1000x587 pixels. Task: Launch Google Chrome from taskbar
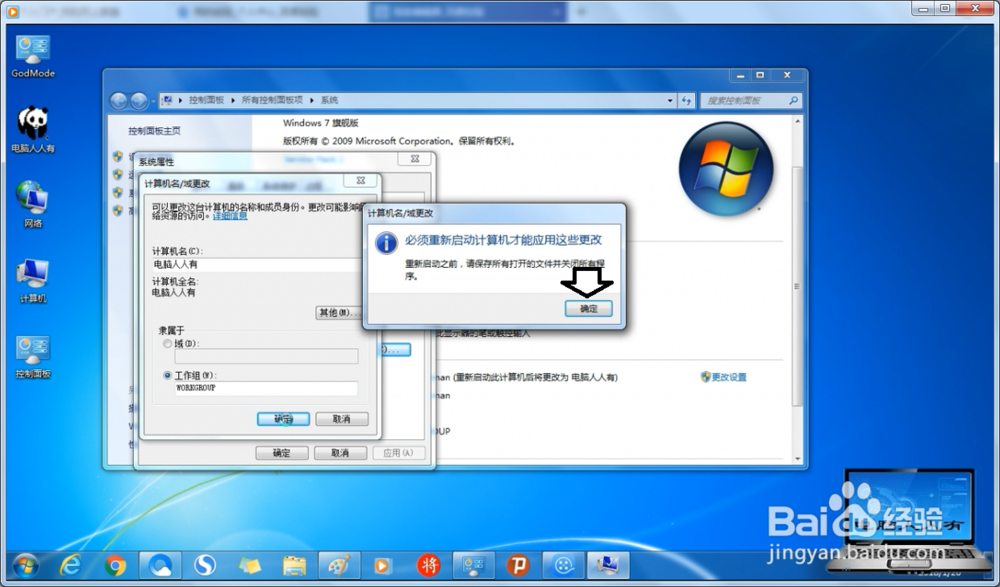[x=115, y=565]
